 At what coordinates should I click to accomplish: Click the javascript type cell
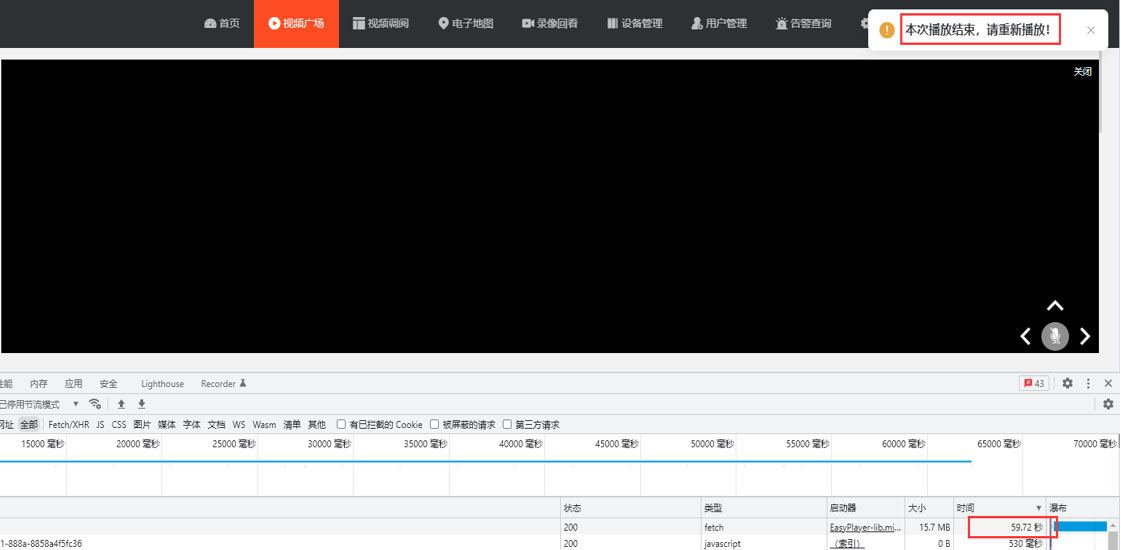(764, 544)
